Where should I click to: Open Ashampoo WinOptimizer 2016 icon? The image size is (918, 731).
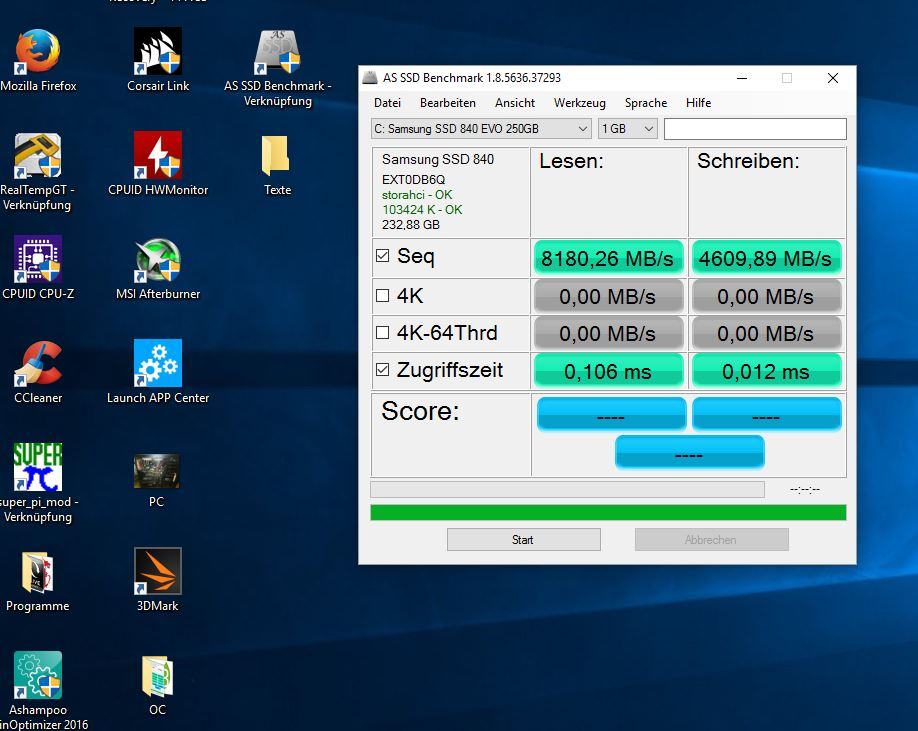click(x=38, y=675)
